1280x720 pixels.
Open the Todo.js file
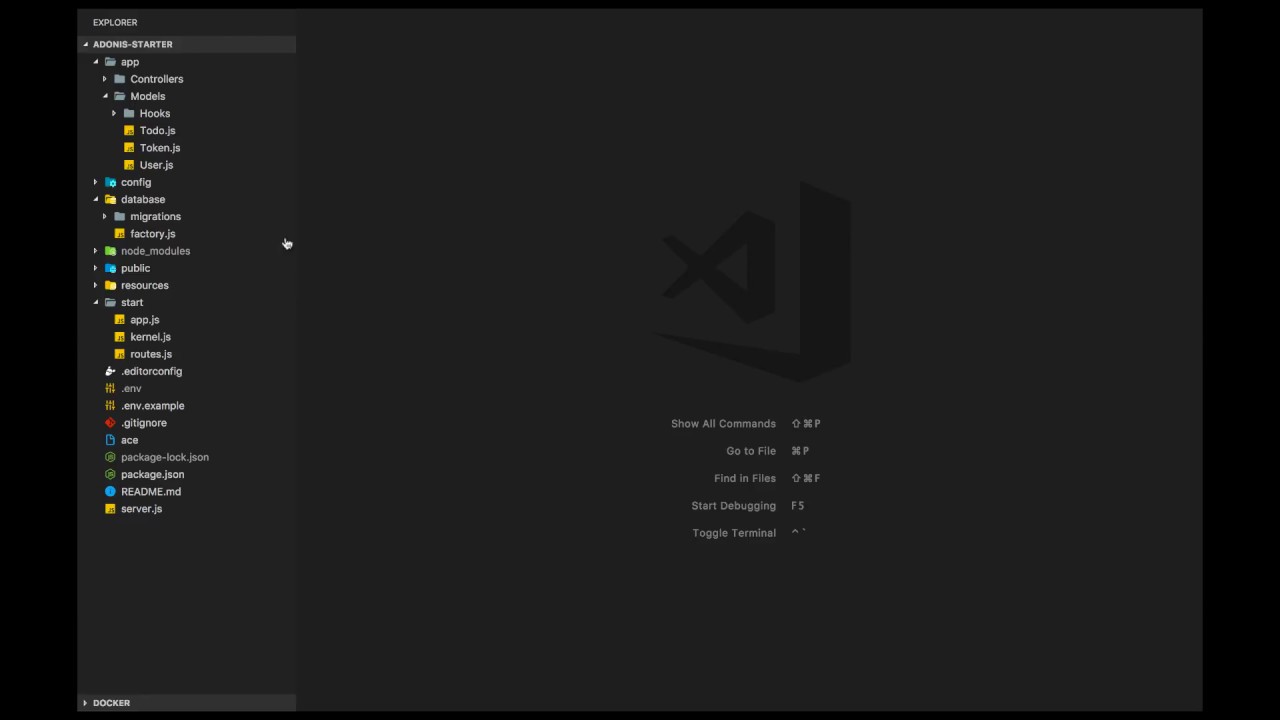(x=158, y=130)
